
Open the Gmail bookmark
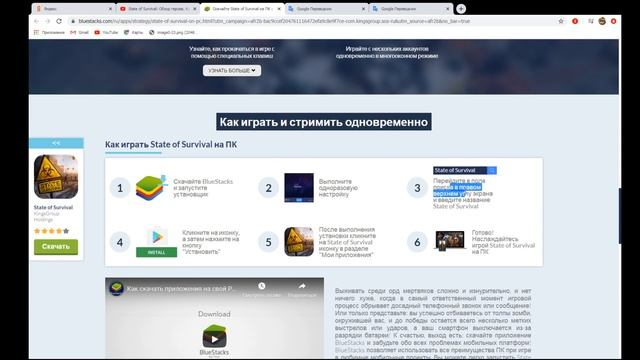(80, 32)
